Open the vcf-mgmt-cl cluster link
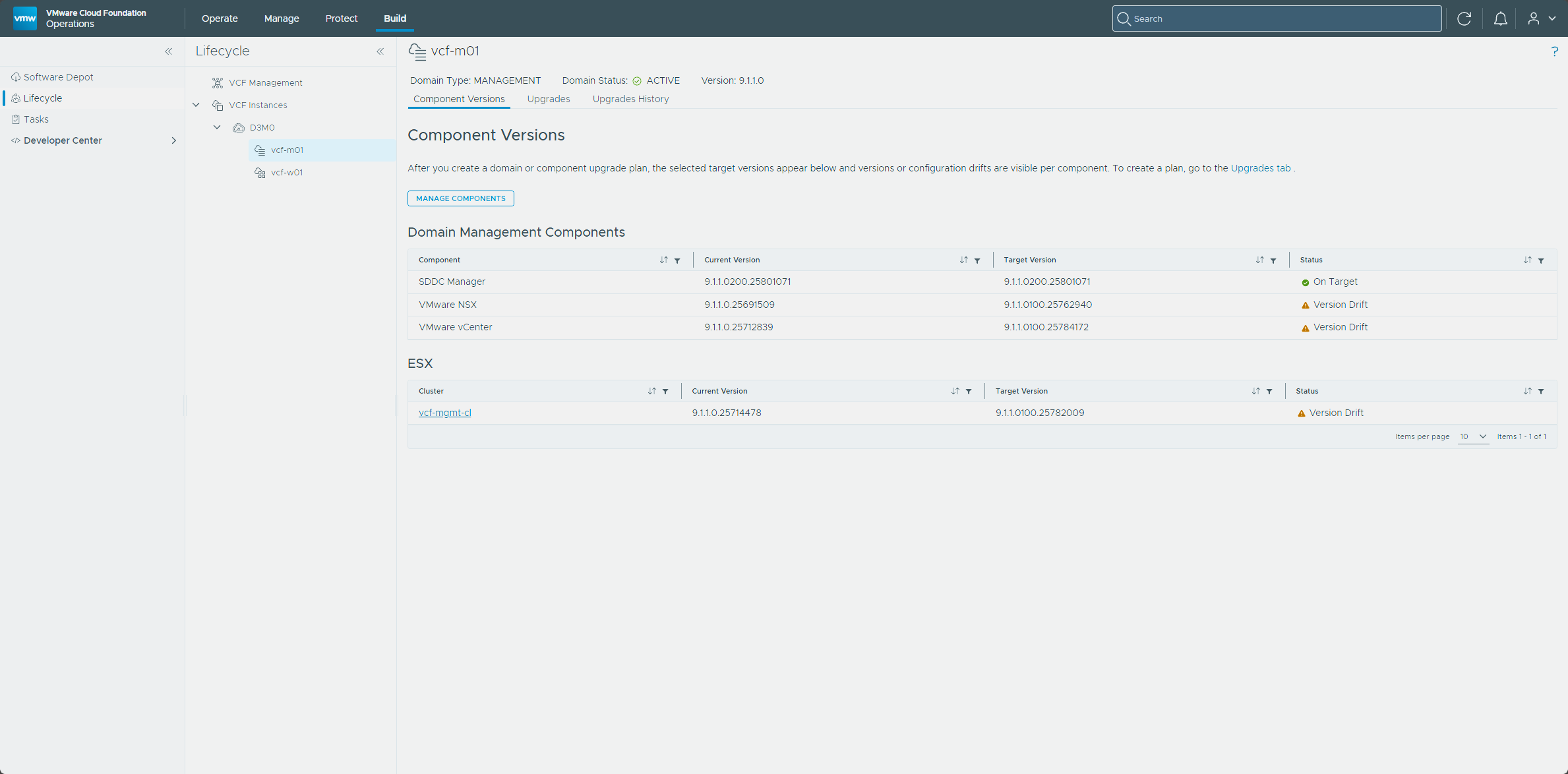The width and height of the screenshot is (1568, 774). tap(445, 413)
